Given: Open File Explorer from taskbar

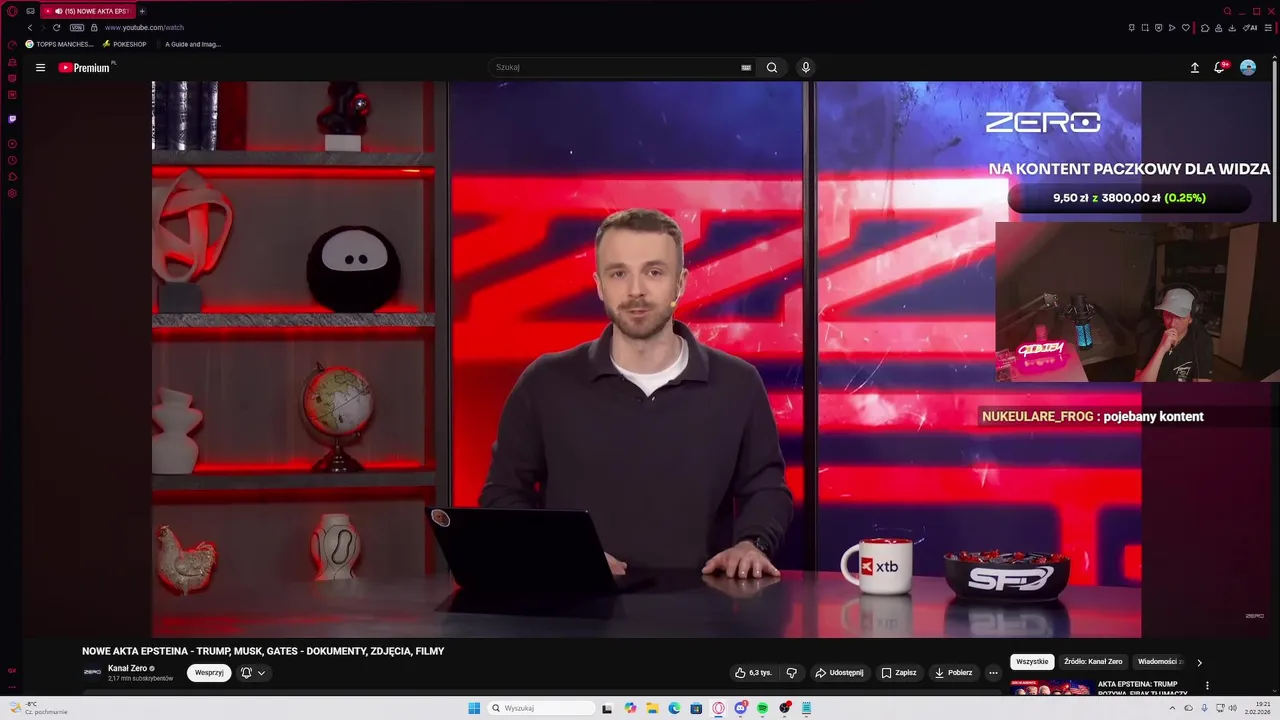Looking at the screenshot, I should [x=652, y=708].
